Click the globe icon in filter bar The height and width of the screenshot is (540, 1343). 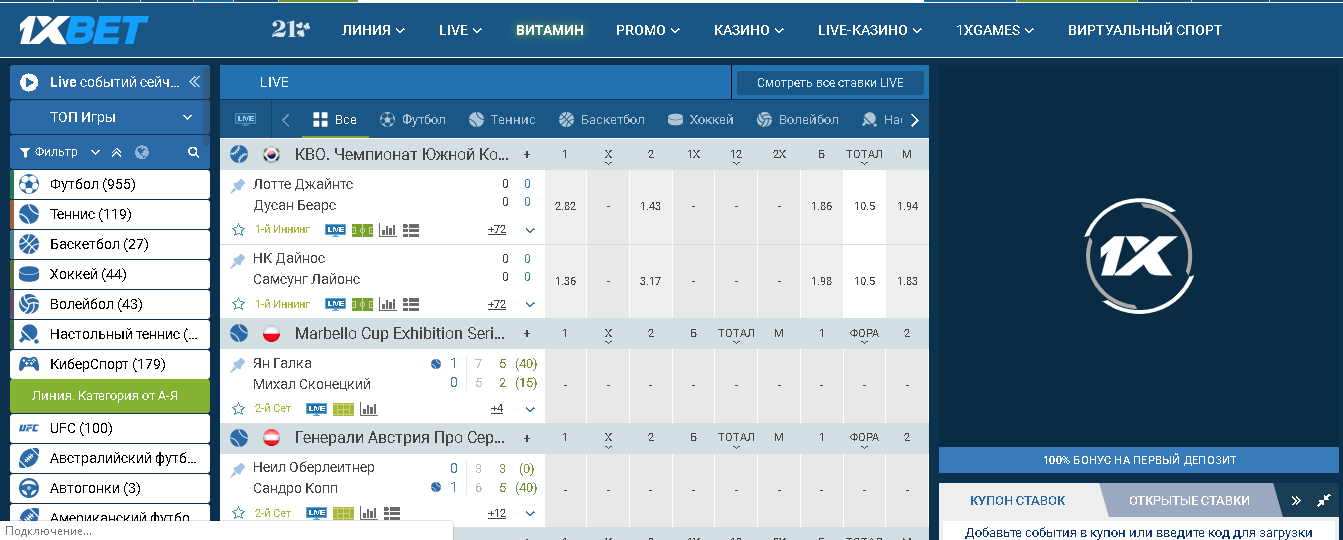142,153
